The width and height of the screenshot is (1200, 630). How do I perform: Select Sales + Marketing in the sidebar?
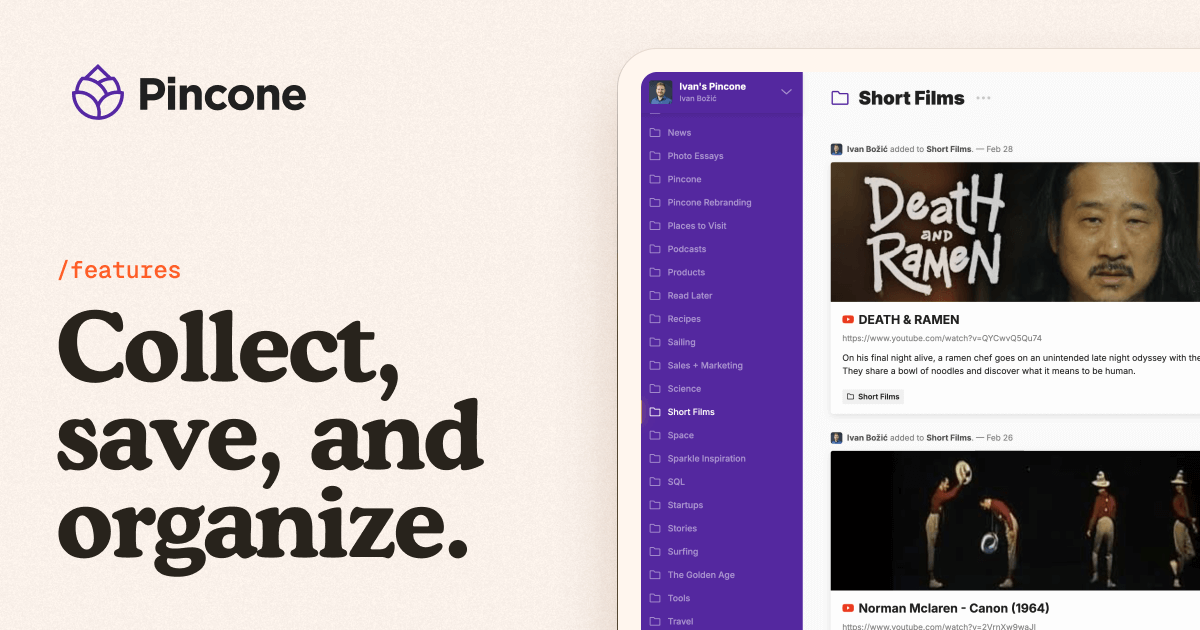705,366
